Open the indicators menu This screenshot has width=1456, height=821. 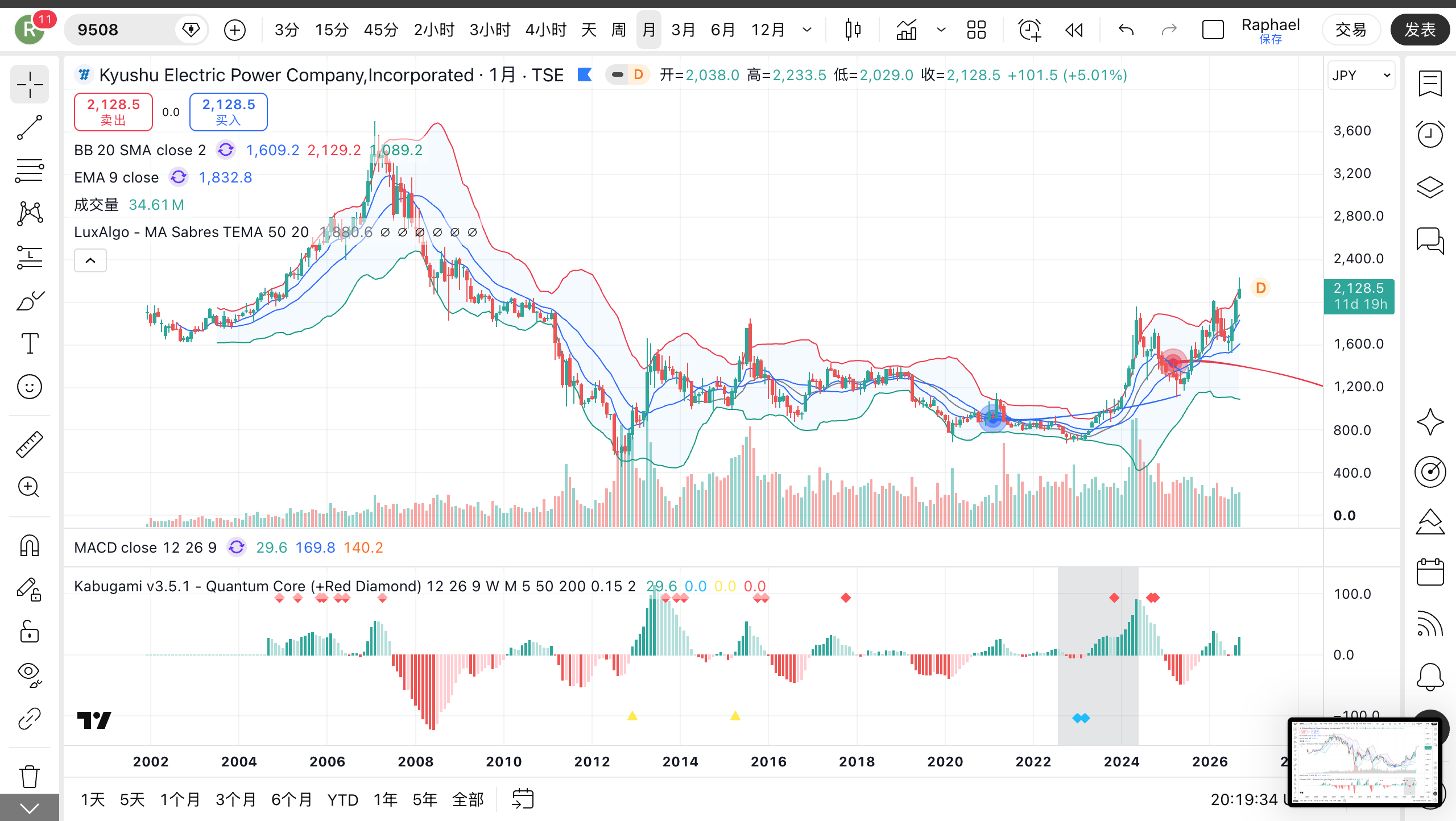coord(906,30)
